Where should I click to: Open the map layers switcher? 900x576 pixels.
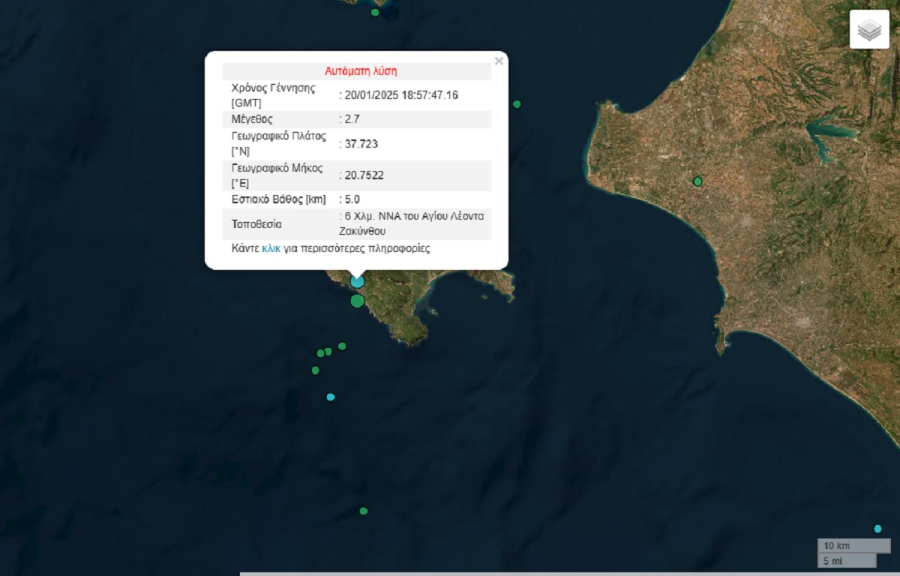pyautogui.click(x=869, y=30)
